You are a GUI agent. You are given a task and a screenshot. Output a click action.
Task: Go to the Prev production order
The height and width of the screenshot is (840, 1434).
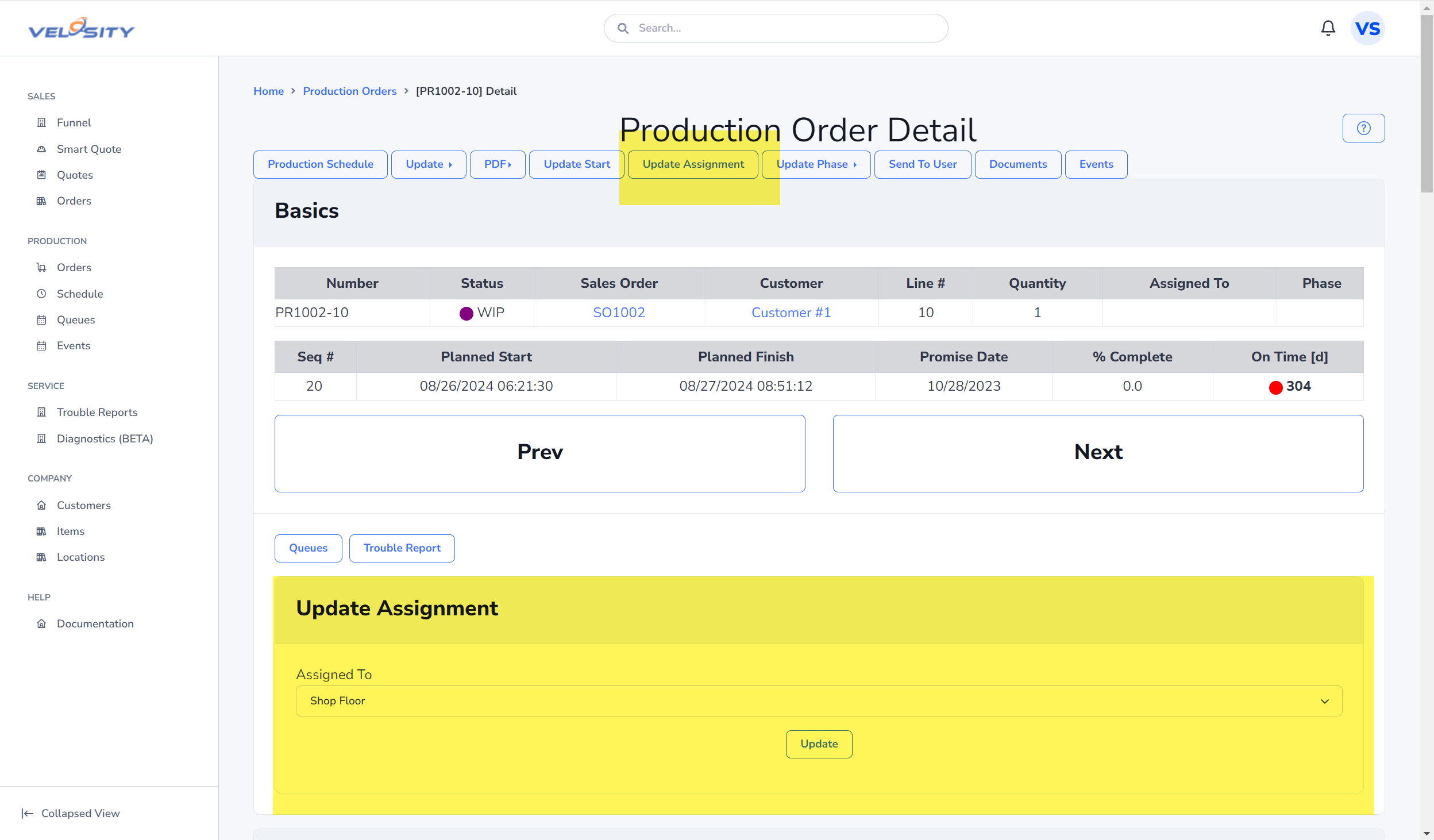tap(540, 453)
